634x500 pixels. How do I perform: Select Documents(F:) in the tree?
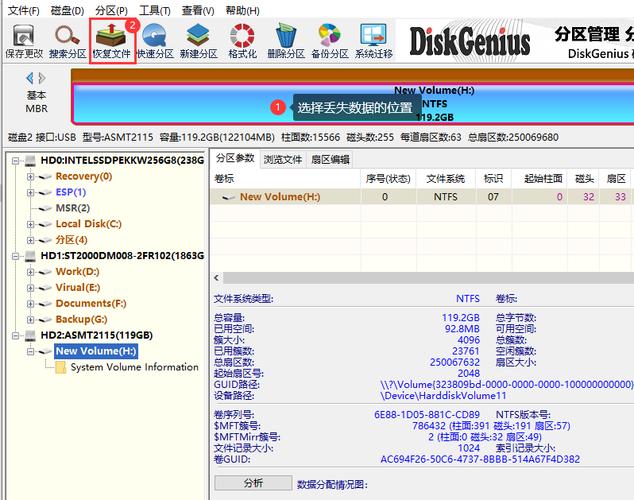[x=91, y=303]
